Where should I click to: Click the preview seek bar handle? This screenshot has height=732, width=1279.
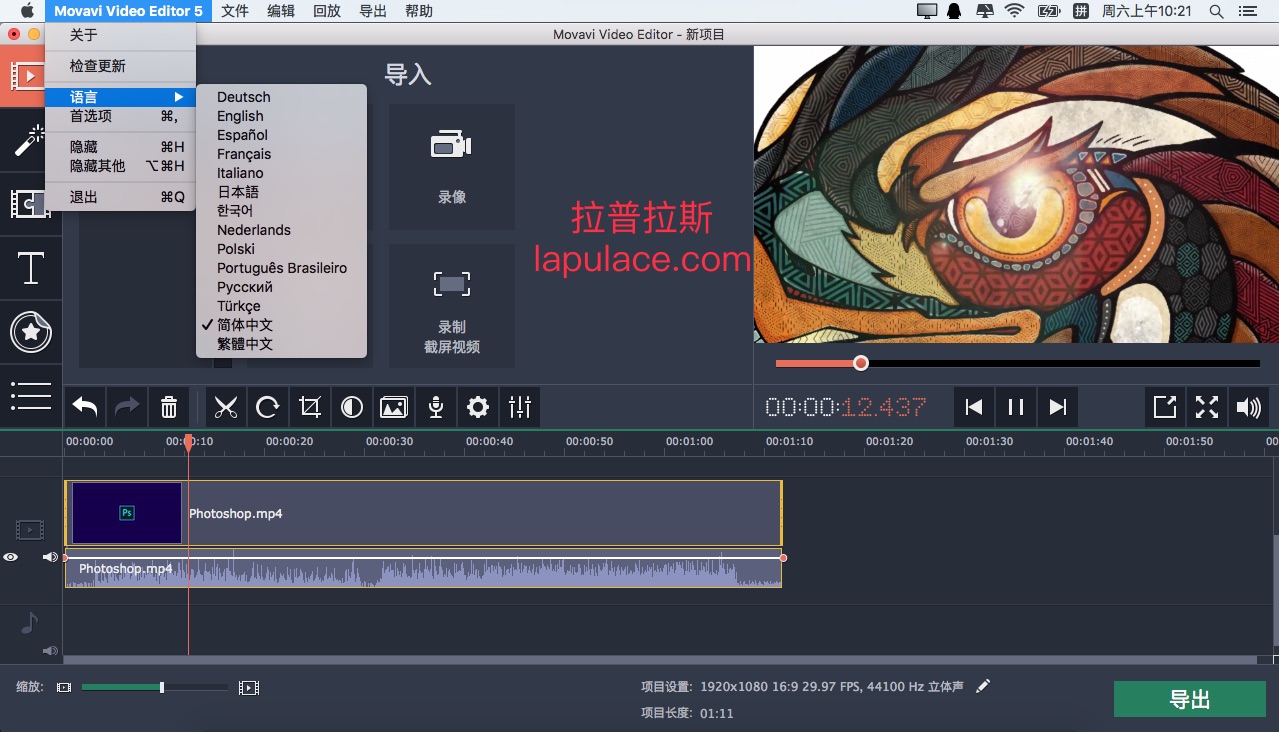point(861,363)
